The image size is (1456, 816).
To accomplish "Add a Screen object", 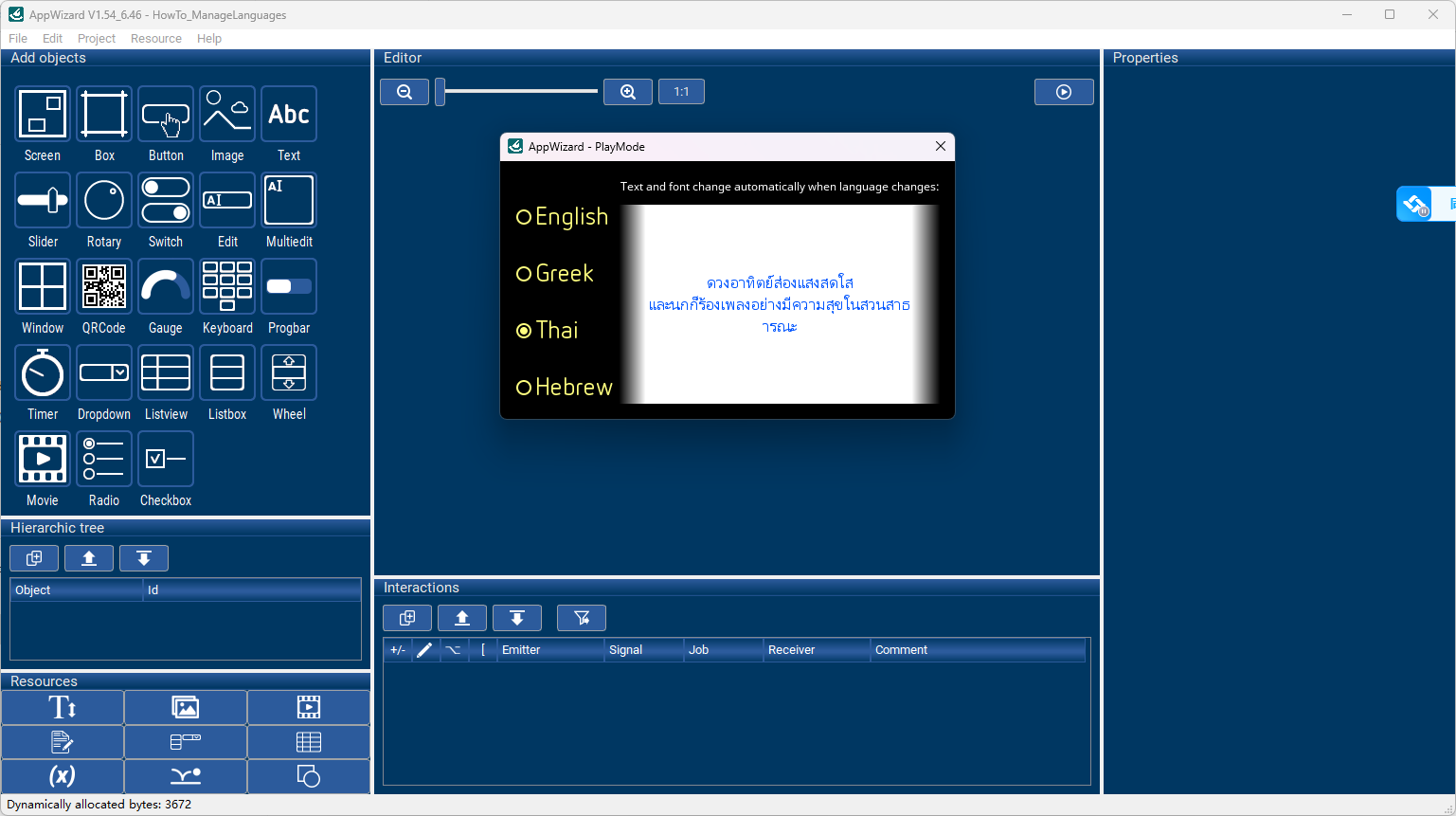I will coord(43,114).
